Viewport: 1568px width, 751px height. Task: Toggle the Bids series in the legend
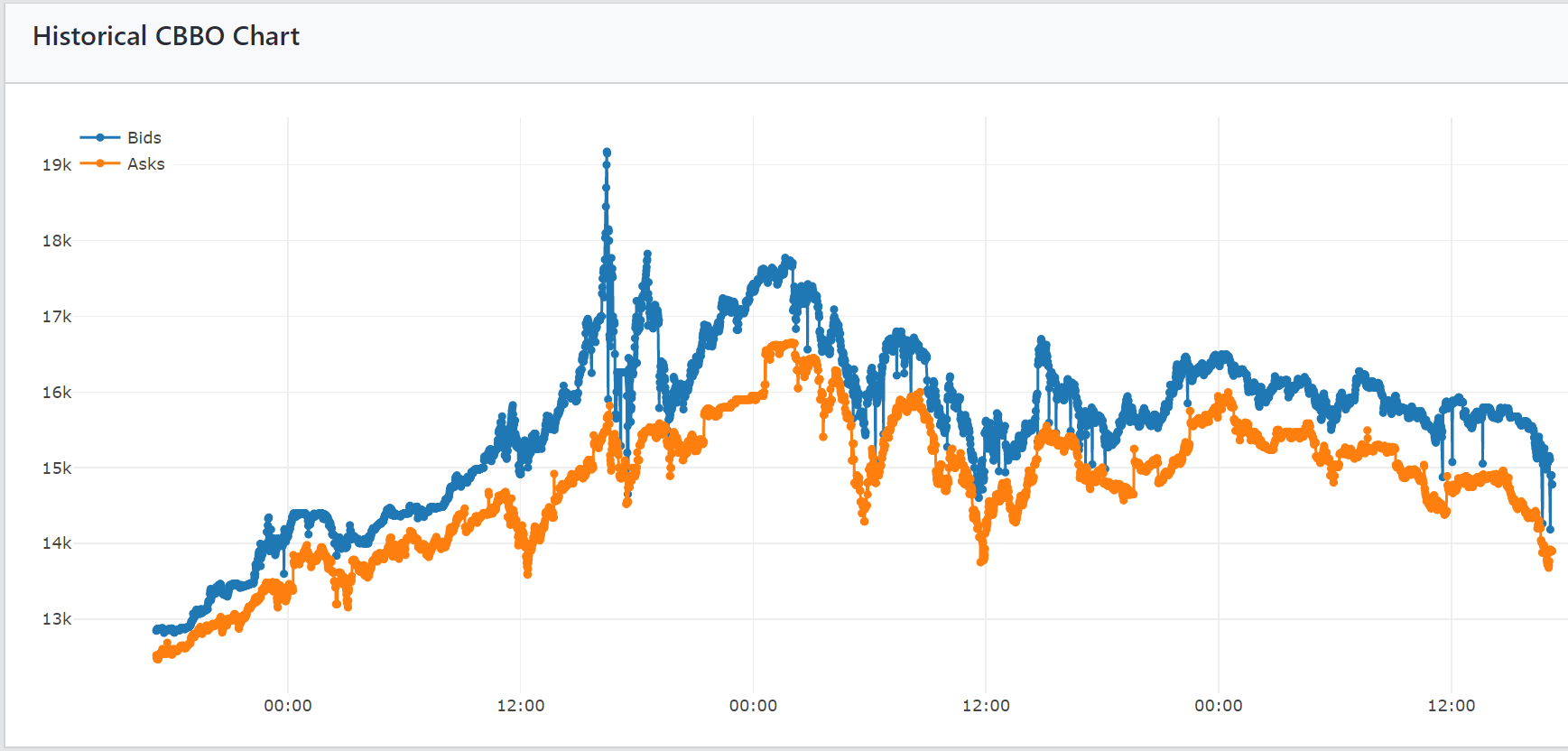coord(144,138)
